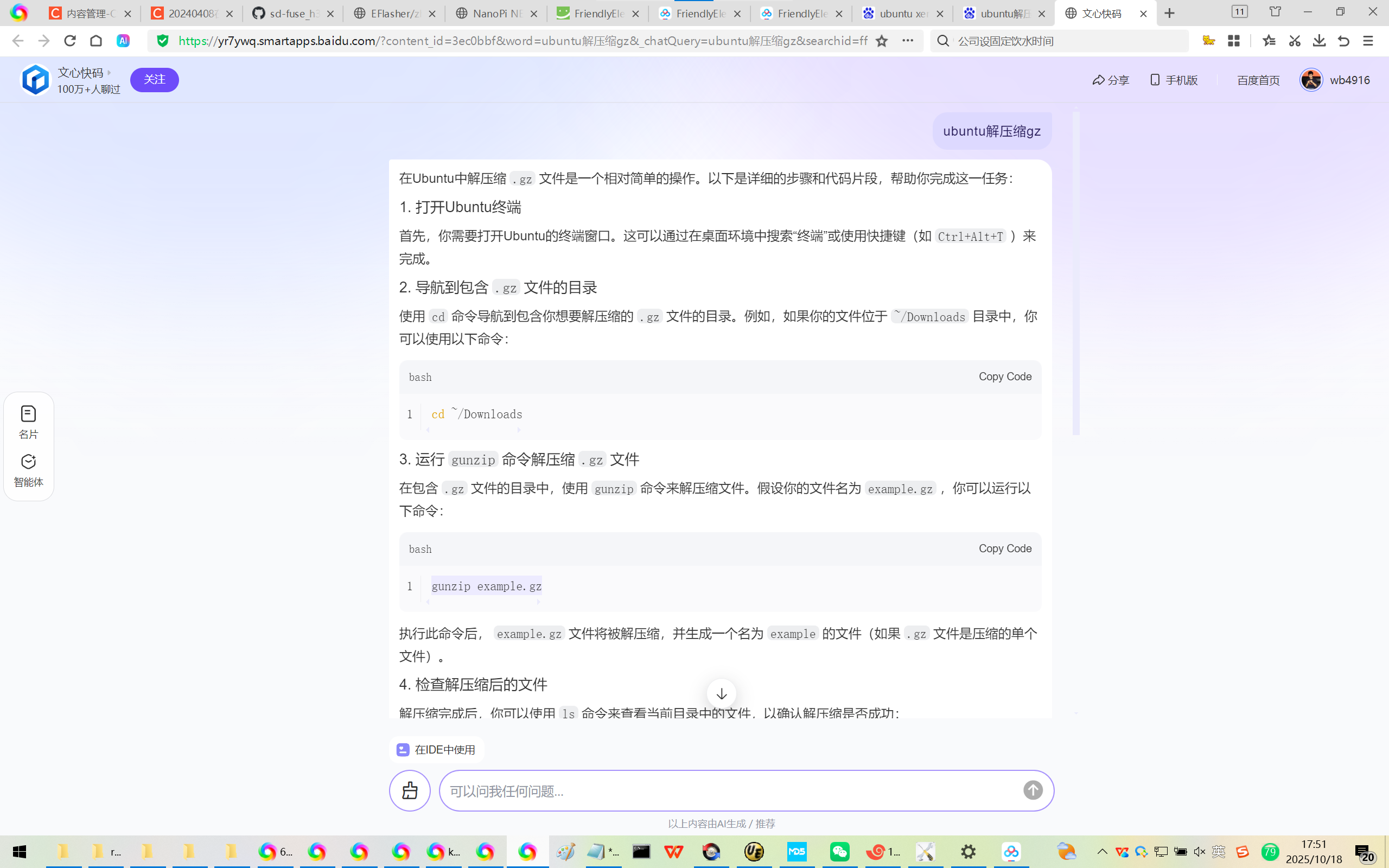Open the browser hamburger main menu
This screenshot has width=1389, height=868.
[x=1368, y=41]
